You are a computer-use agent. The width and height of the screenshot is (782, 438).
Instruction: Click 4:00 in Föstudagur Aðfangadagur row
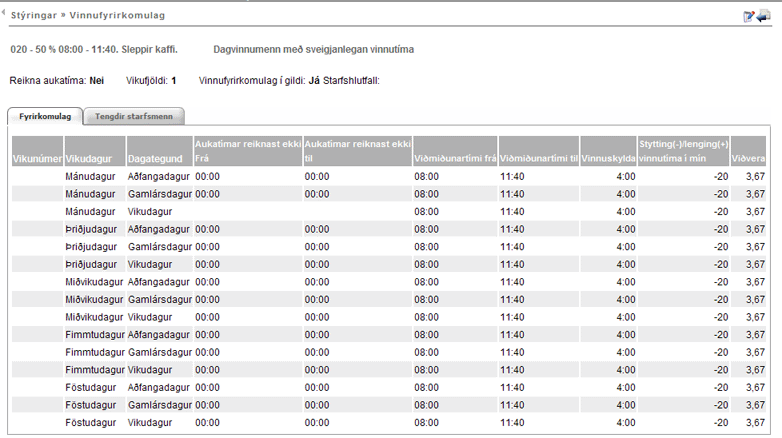click(x=626, y=388)
